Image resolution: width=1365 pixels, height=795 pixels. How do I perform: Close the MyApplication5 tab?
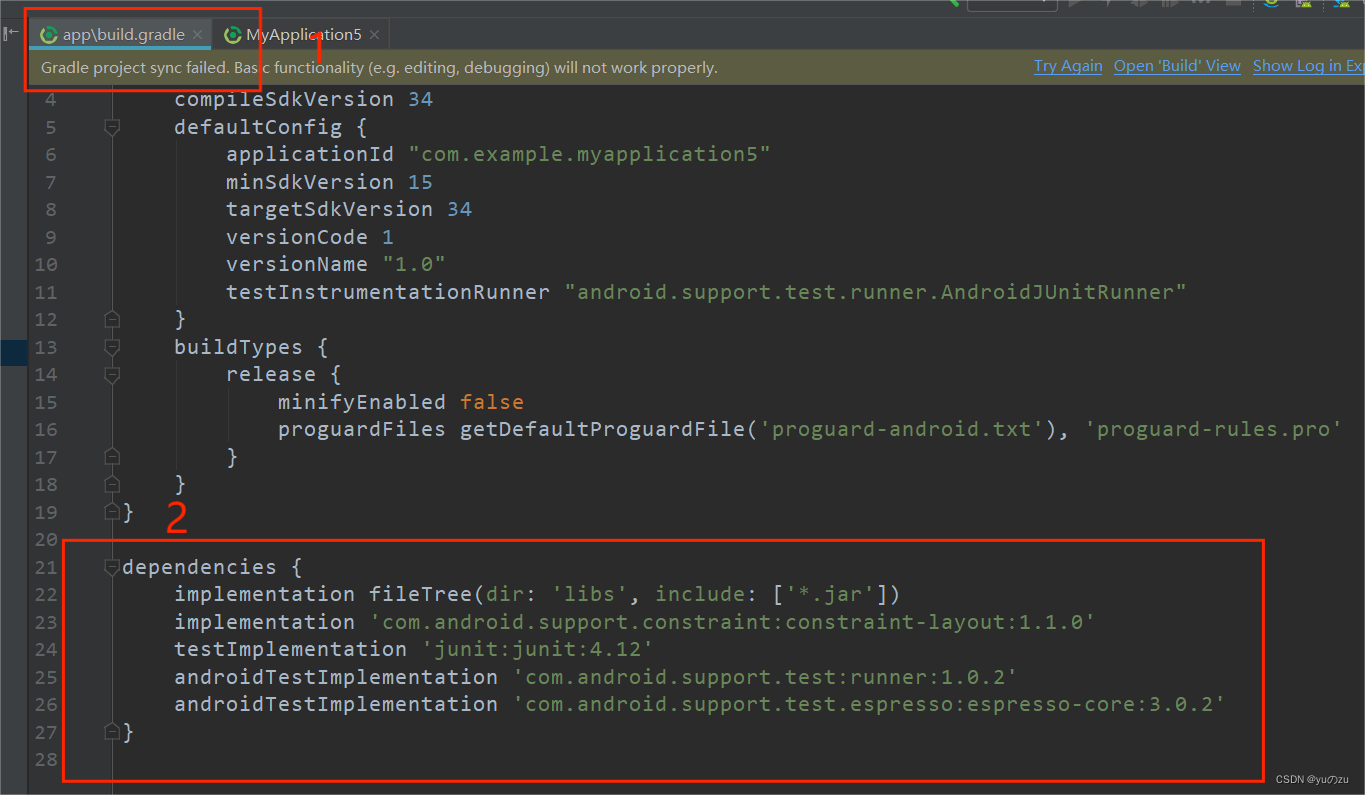(374, 33)
